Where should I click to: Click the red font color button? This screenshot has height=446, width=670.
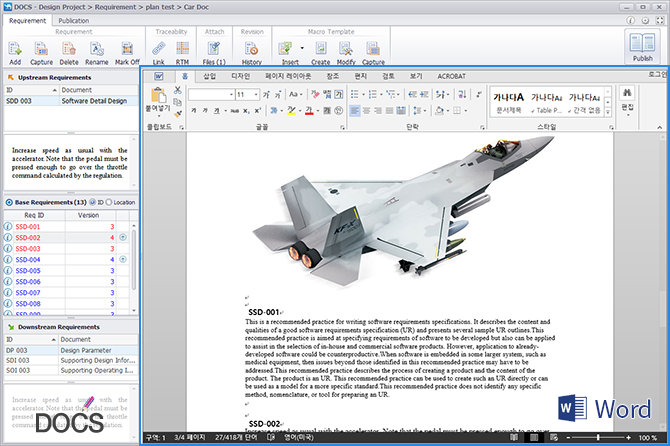(309, 111)
